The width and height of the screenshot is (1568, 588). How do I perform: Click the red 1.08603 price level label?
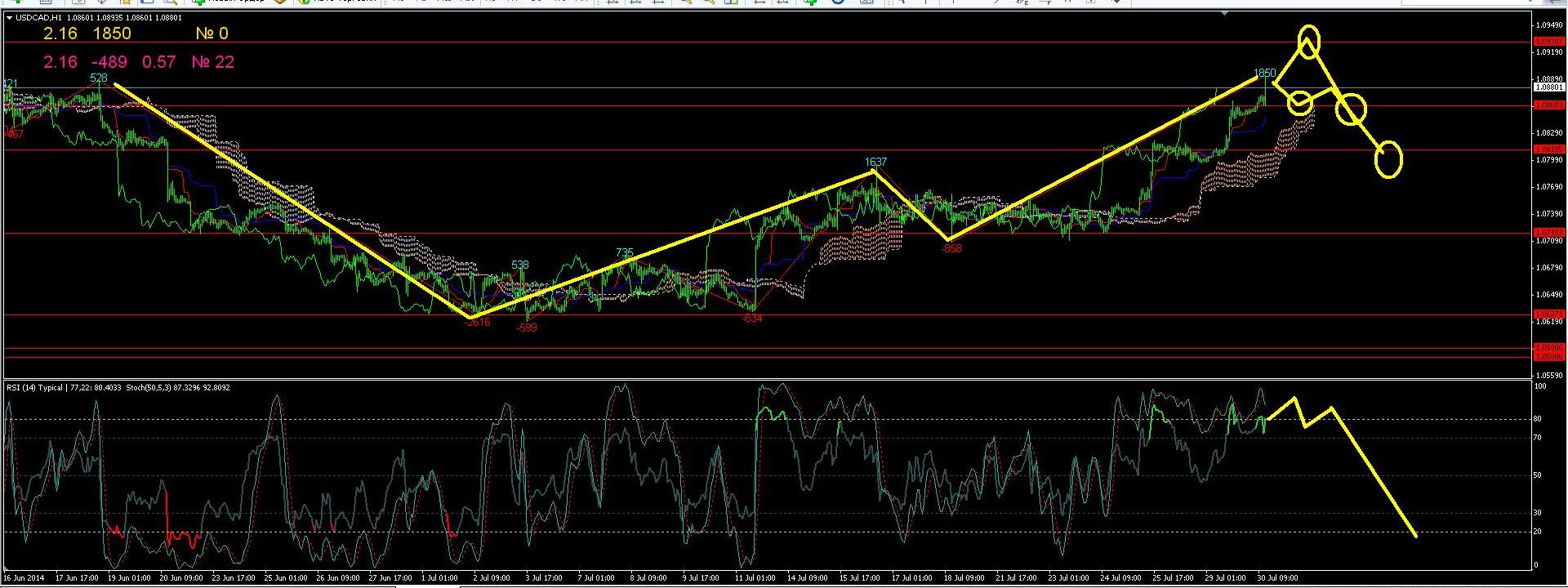(x=1549, y=105)
